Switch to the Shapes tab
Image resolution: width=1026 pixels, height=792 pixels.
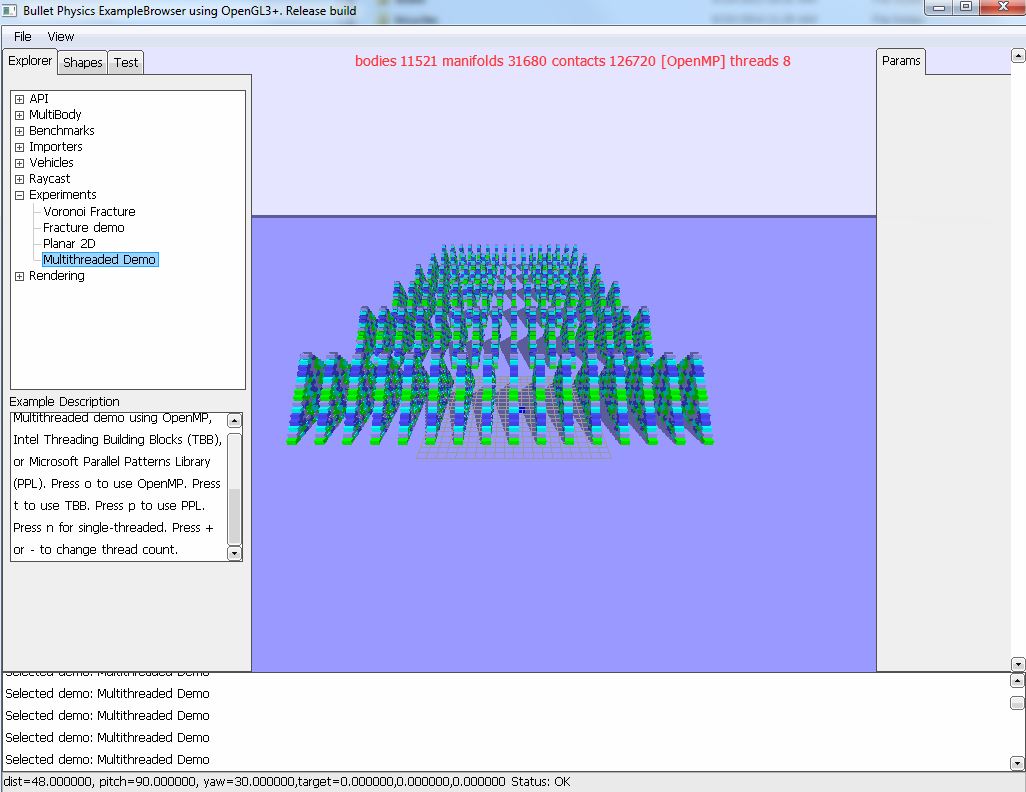click(x=82, y=63)
